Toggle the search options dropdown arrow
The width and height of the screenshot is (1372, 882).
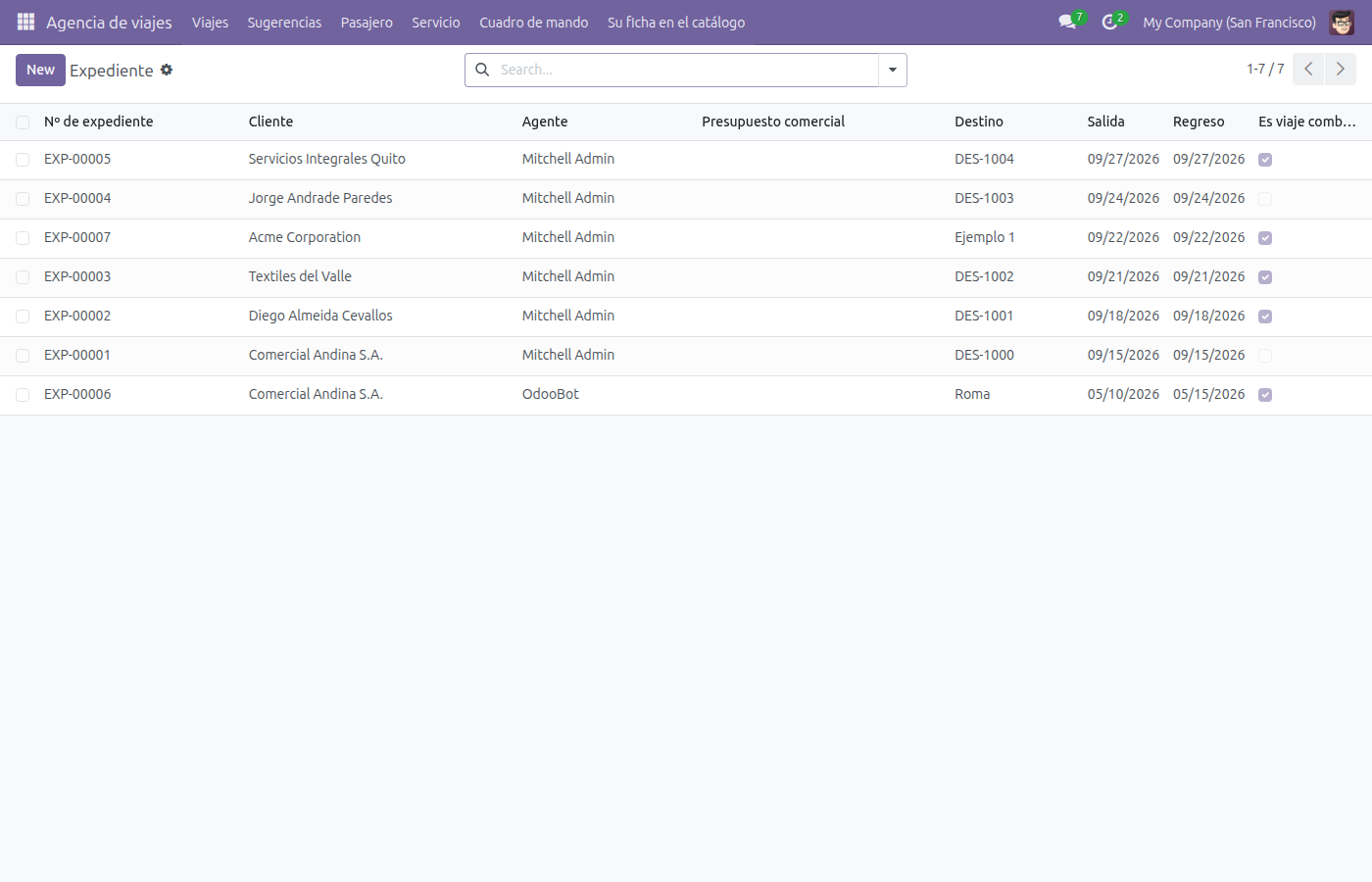pos(893,70)
